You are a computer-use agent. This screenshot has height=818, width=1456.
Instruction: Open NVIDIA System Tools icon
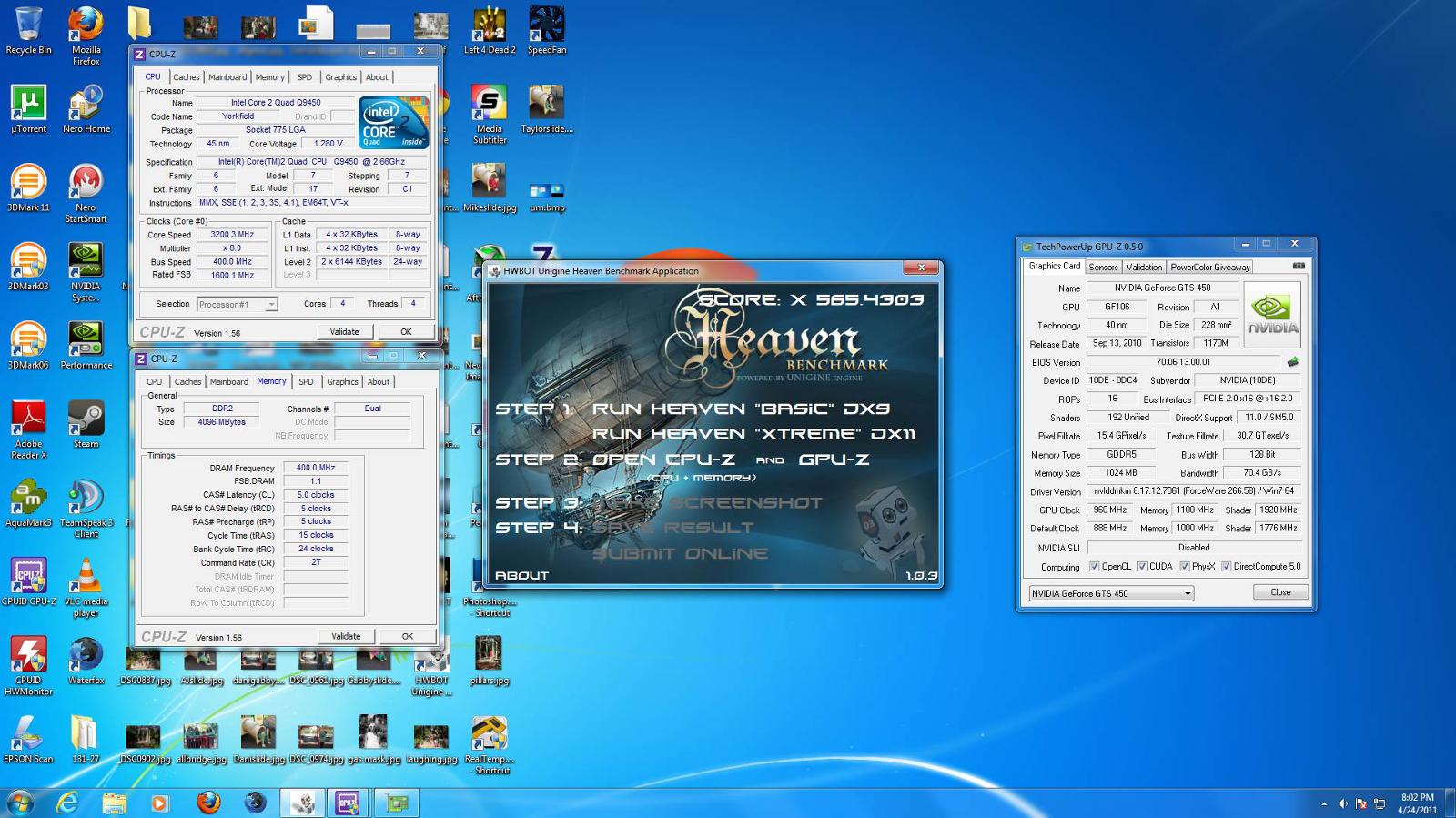tap(86, 272)
